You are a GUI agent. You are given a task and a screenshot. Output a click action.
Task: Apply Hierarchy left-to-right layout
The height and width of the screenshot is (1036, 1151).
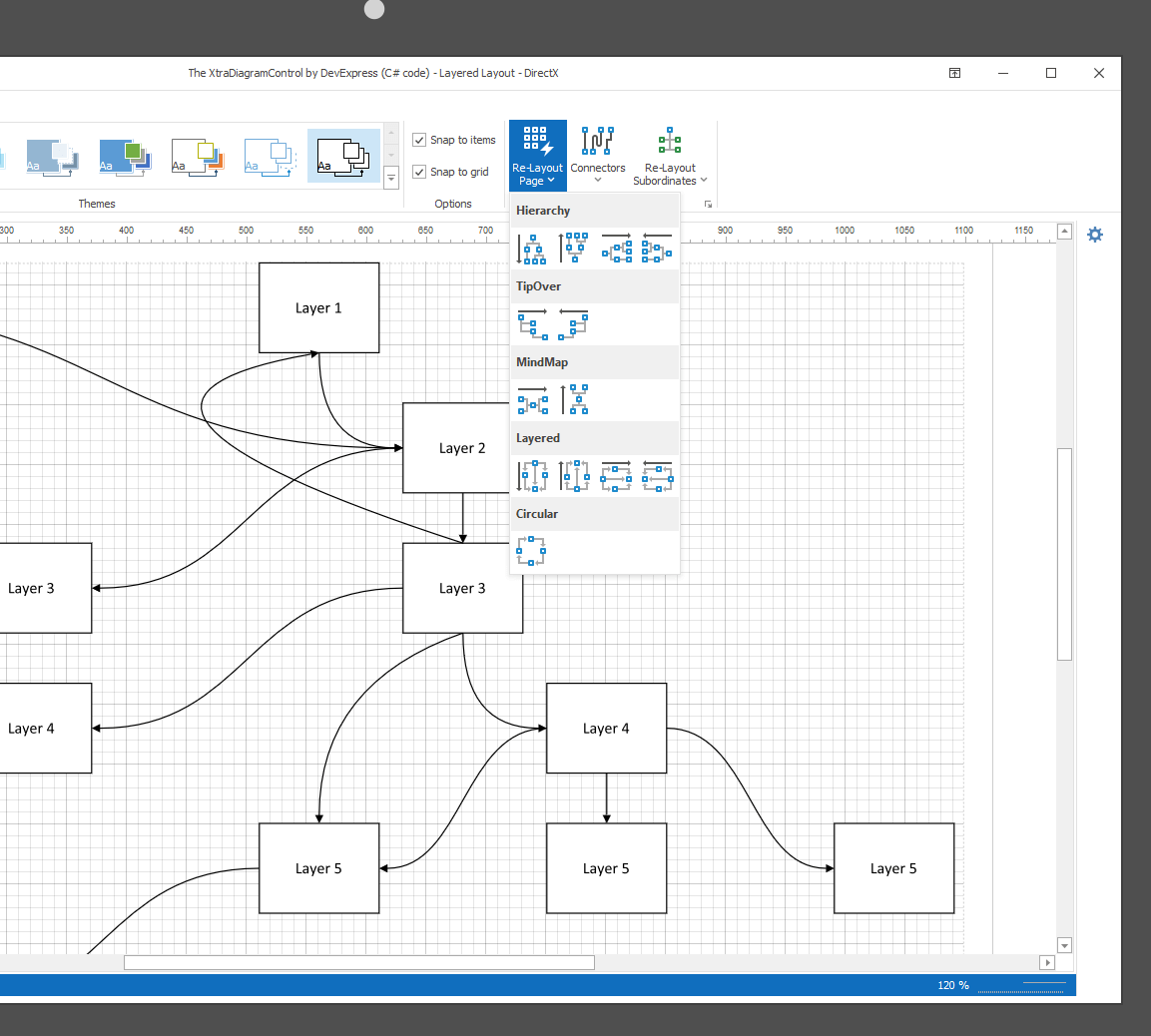(x=616, y=250)
